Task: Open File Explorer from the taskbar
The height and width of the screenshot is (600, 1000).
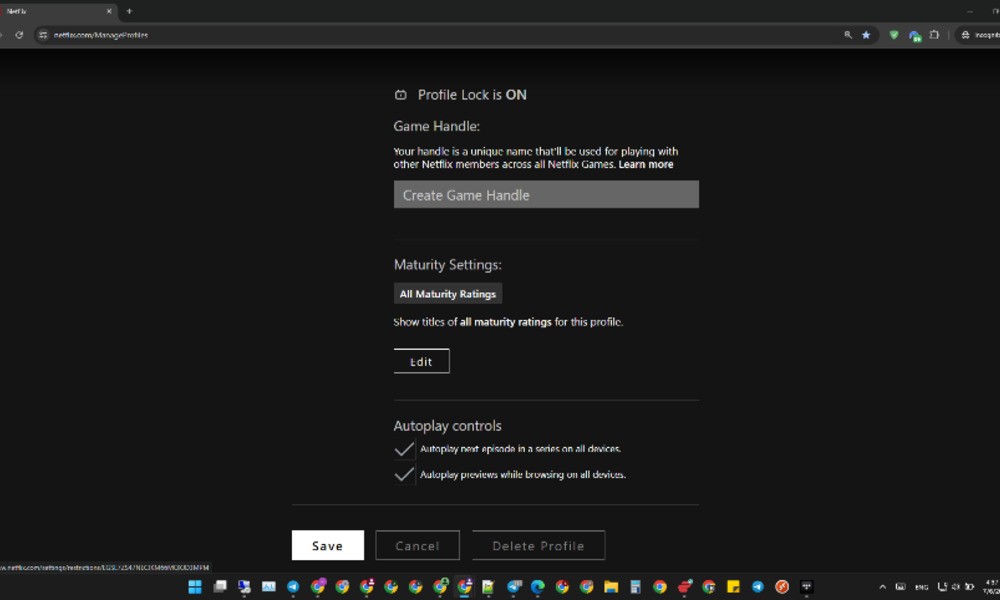Action: point(611,587)
